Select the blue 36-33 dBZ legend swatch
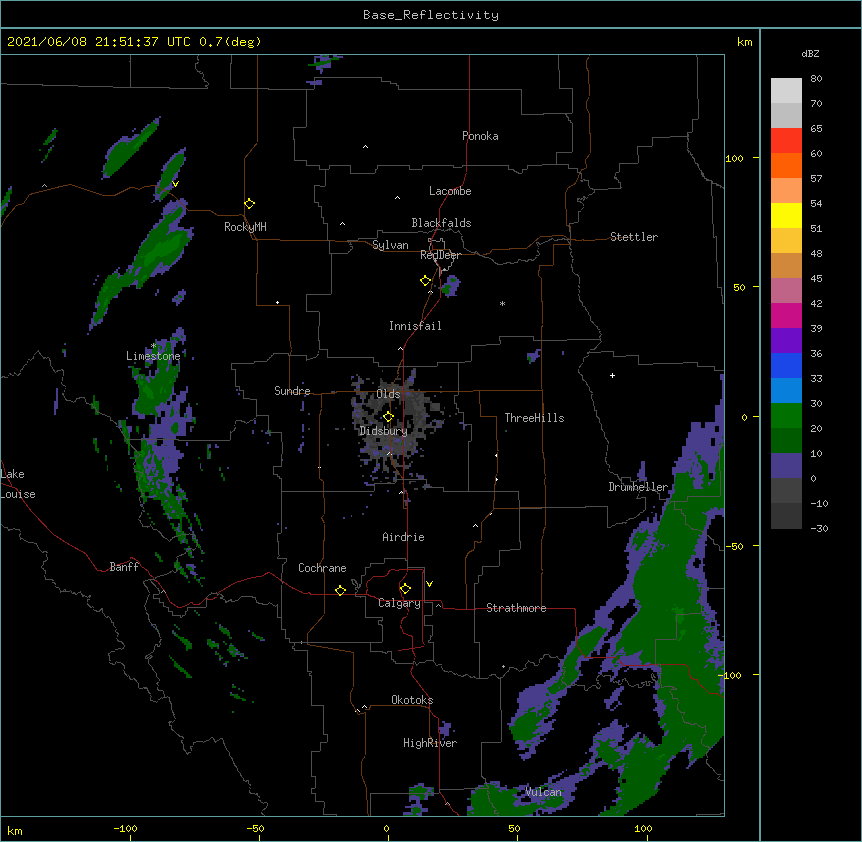862x842 pixels. 786,365
